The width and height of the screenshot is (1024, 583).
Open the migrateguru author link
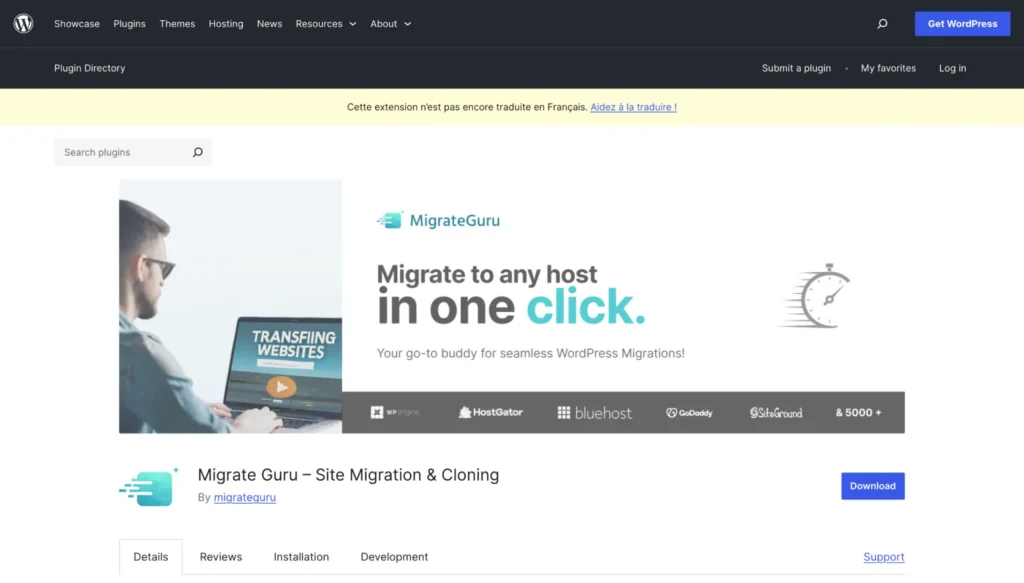click(245, 497)
